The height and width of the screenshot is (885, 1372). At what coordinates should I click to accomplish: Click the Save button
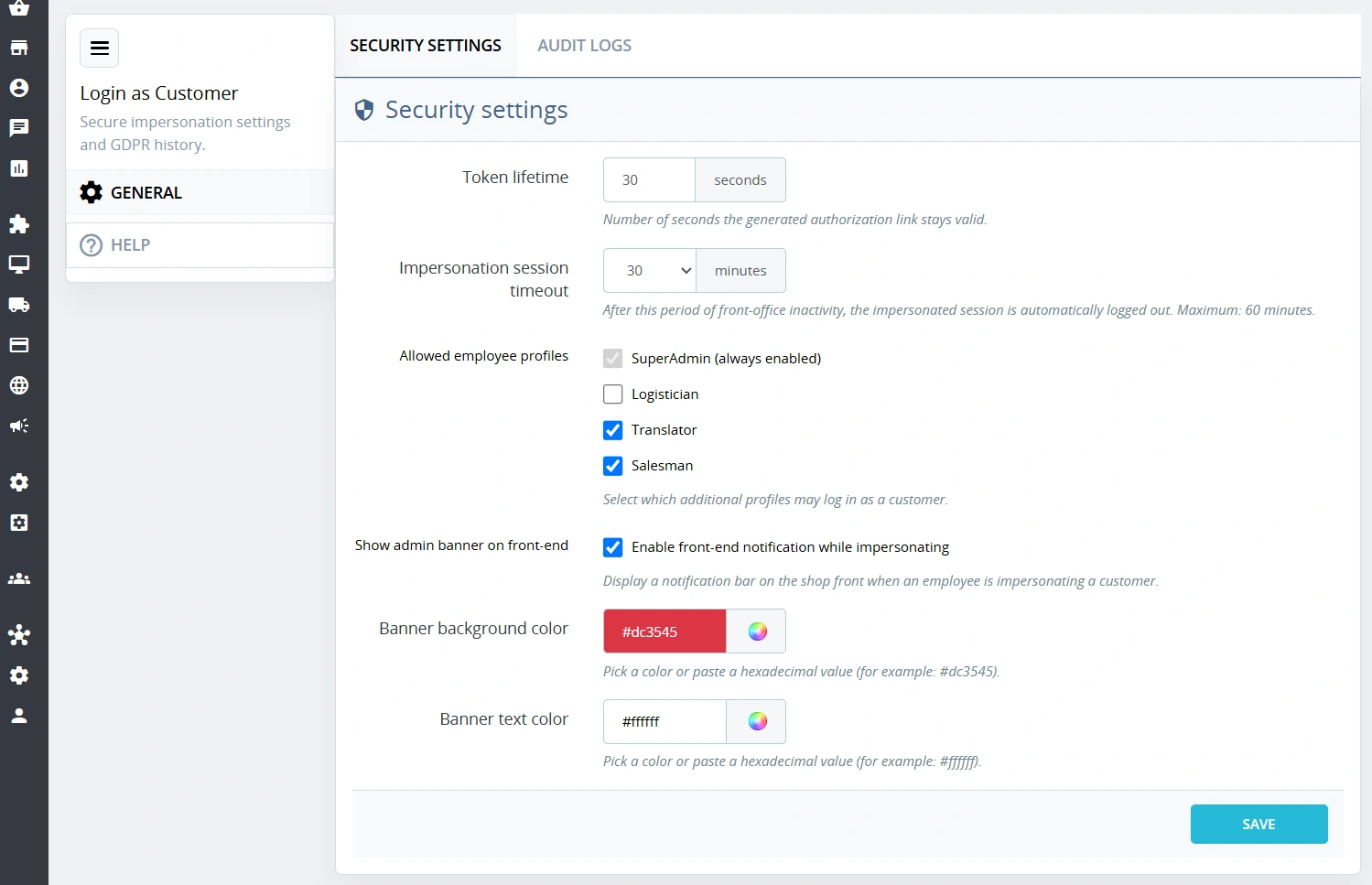click(1259, 825)
